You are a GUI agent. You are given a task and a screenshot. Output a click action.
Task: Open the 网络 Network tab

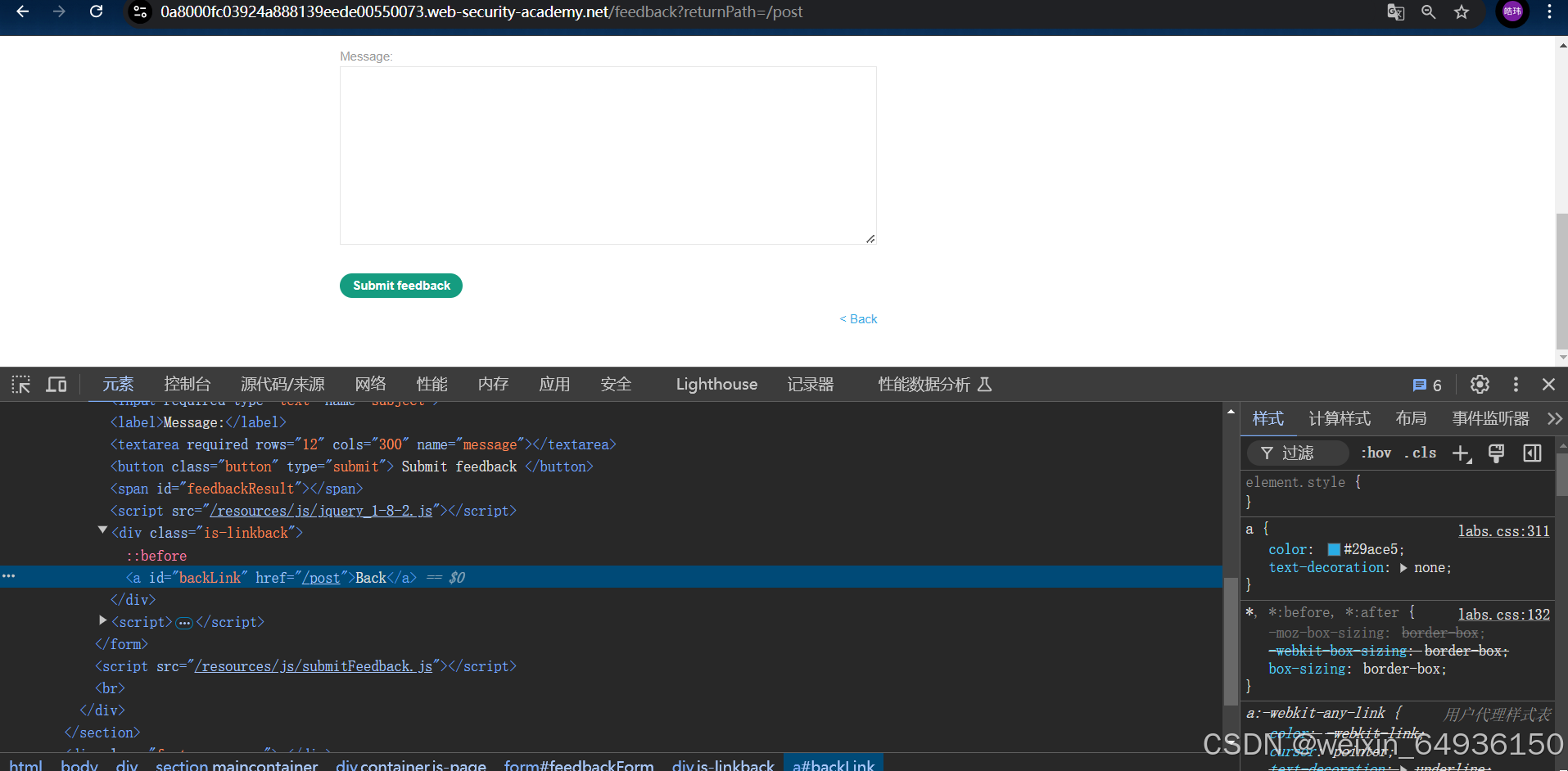pos(370,384)
